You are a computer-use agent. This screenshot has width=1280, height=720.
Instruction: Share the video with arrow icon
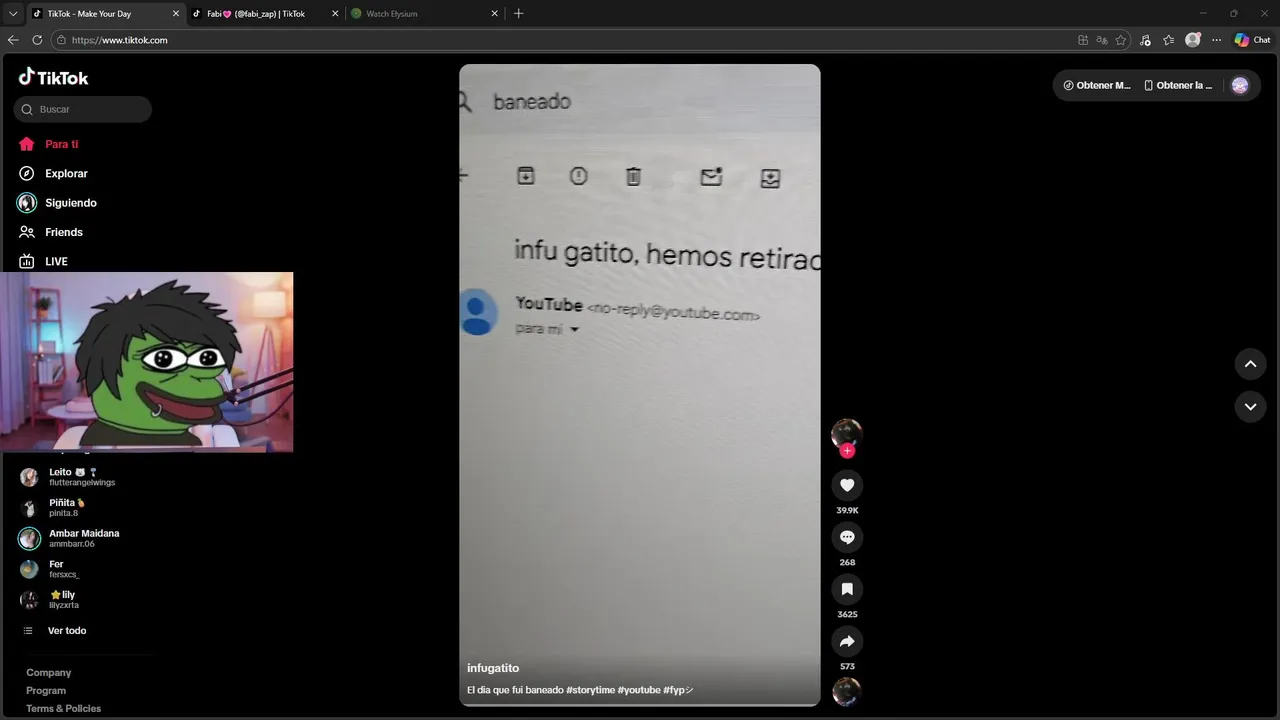point(847,641)
